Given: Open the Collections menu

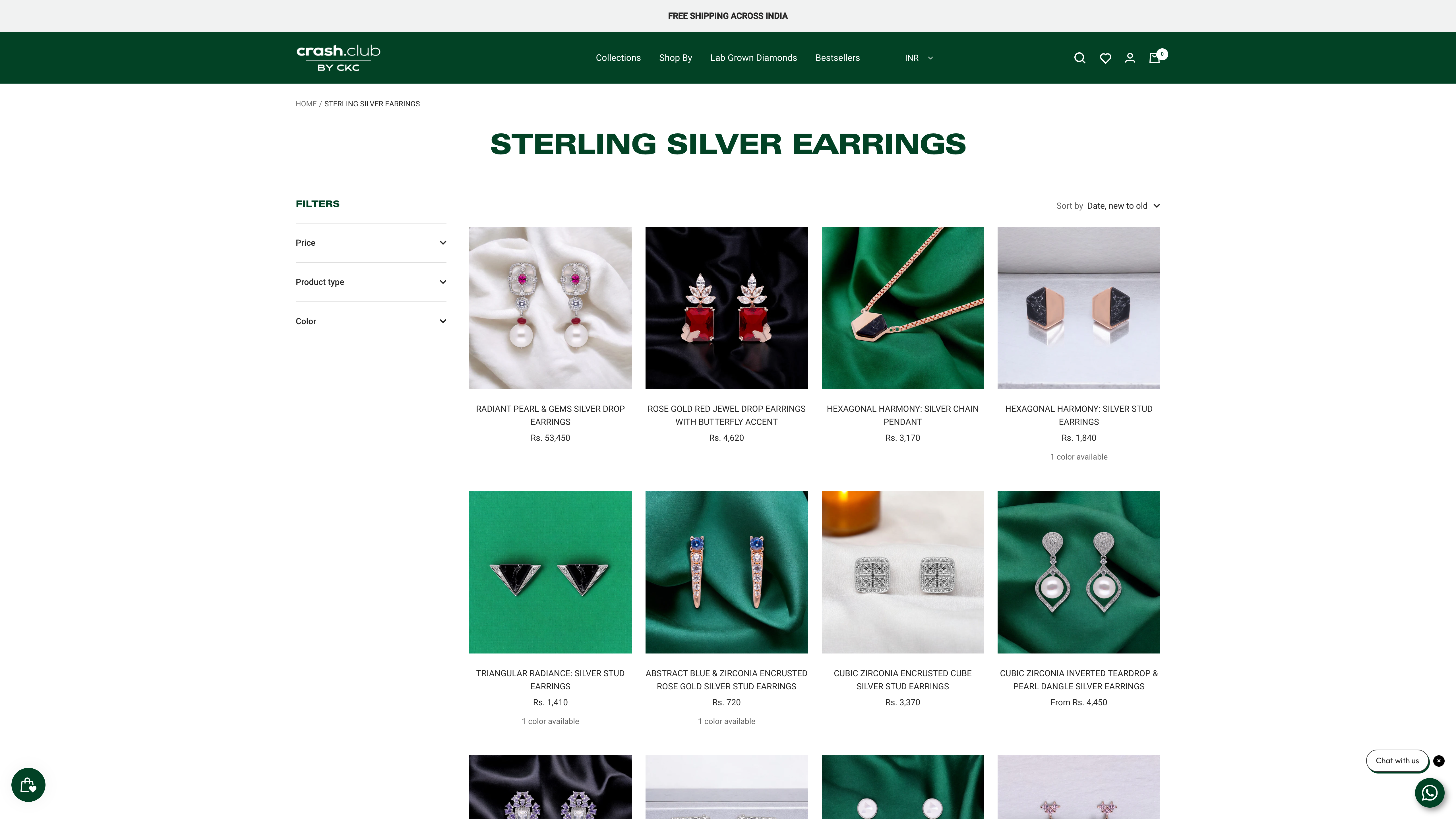Looking at the screenshot, I should point(618,58).
